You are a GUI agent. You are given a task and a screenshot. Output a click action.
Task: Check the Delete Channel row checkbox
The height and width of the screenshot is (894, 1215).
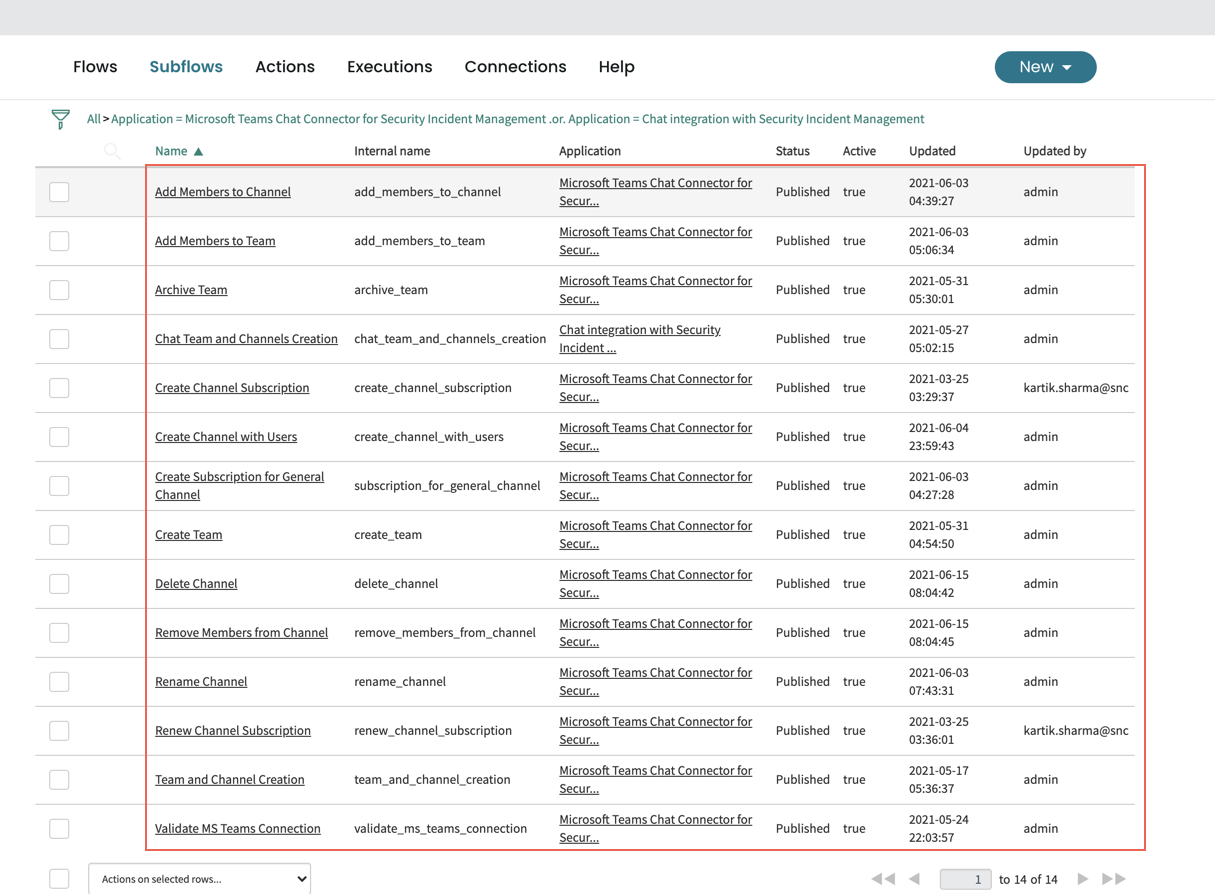(x=59, y=583)
